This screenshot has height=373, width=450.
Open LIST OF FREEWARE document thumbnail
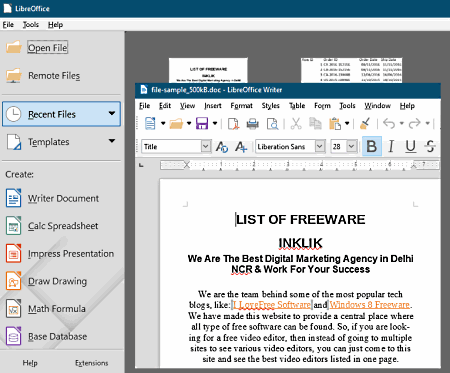click(208, 70)
